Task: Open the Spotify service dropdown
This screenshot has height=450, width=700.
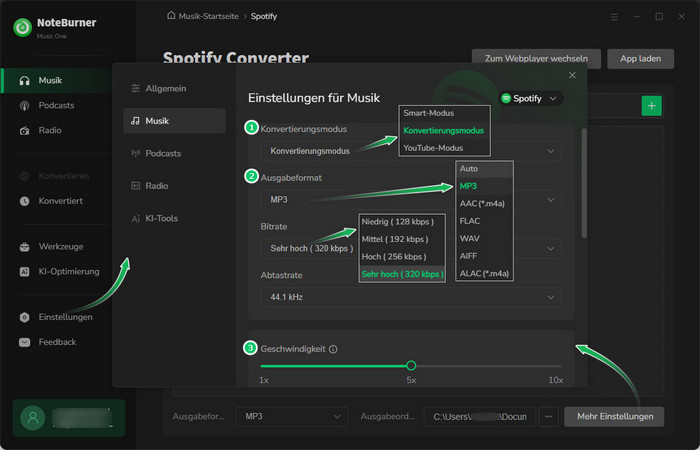Action: 530,99
